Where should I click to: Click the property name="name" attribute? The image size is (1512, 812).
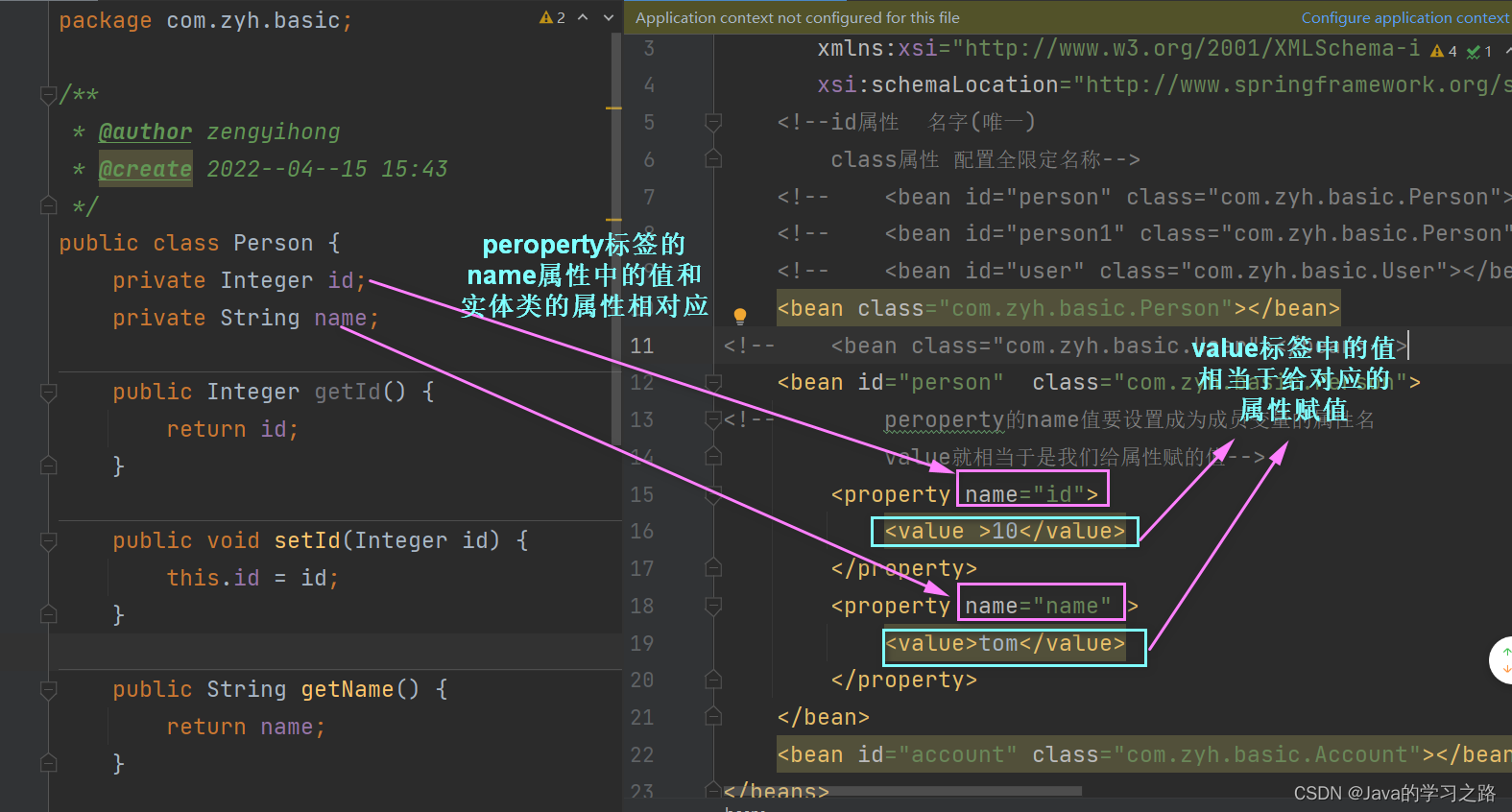[1039, 606]
